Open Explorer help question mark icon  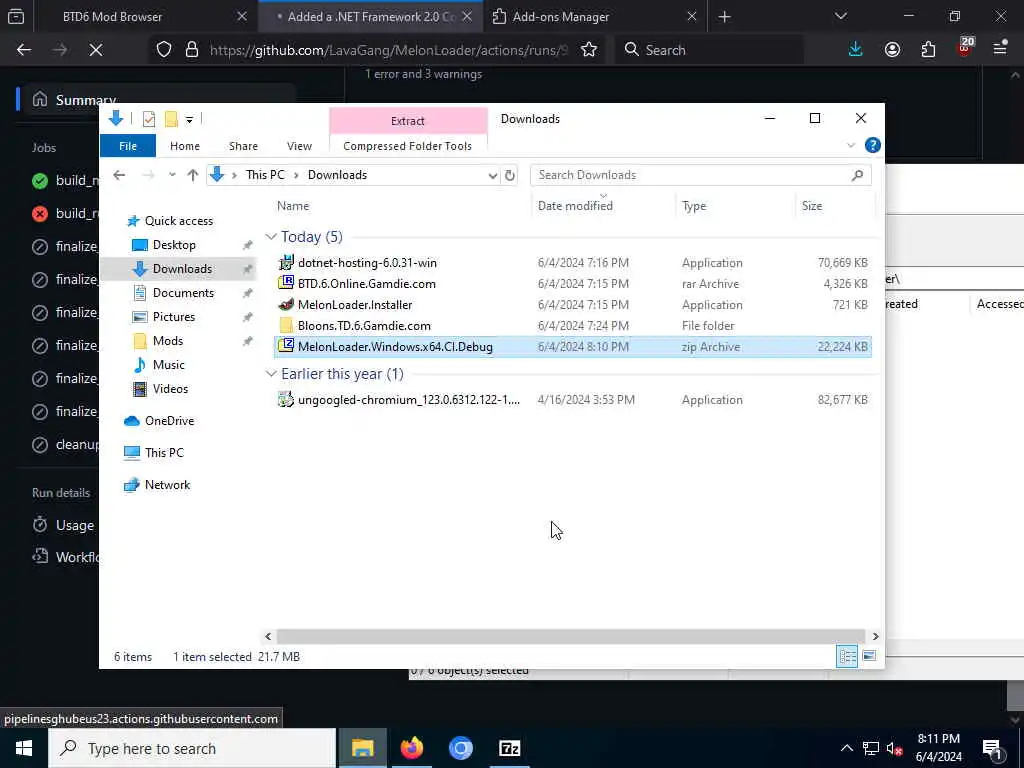pyautogui.click(x=872, y=145)
